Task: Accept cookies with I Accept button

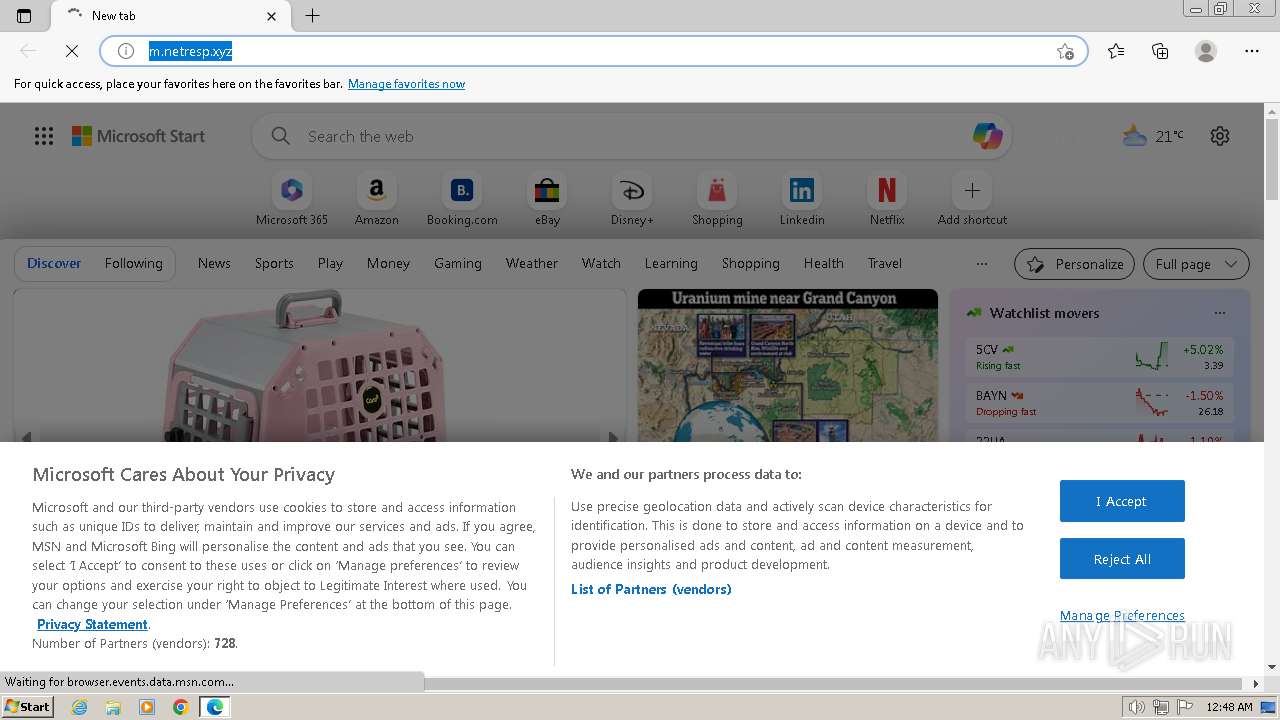Action: pos(1122,501)
